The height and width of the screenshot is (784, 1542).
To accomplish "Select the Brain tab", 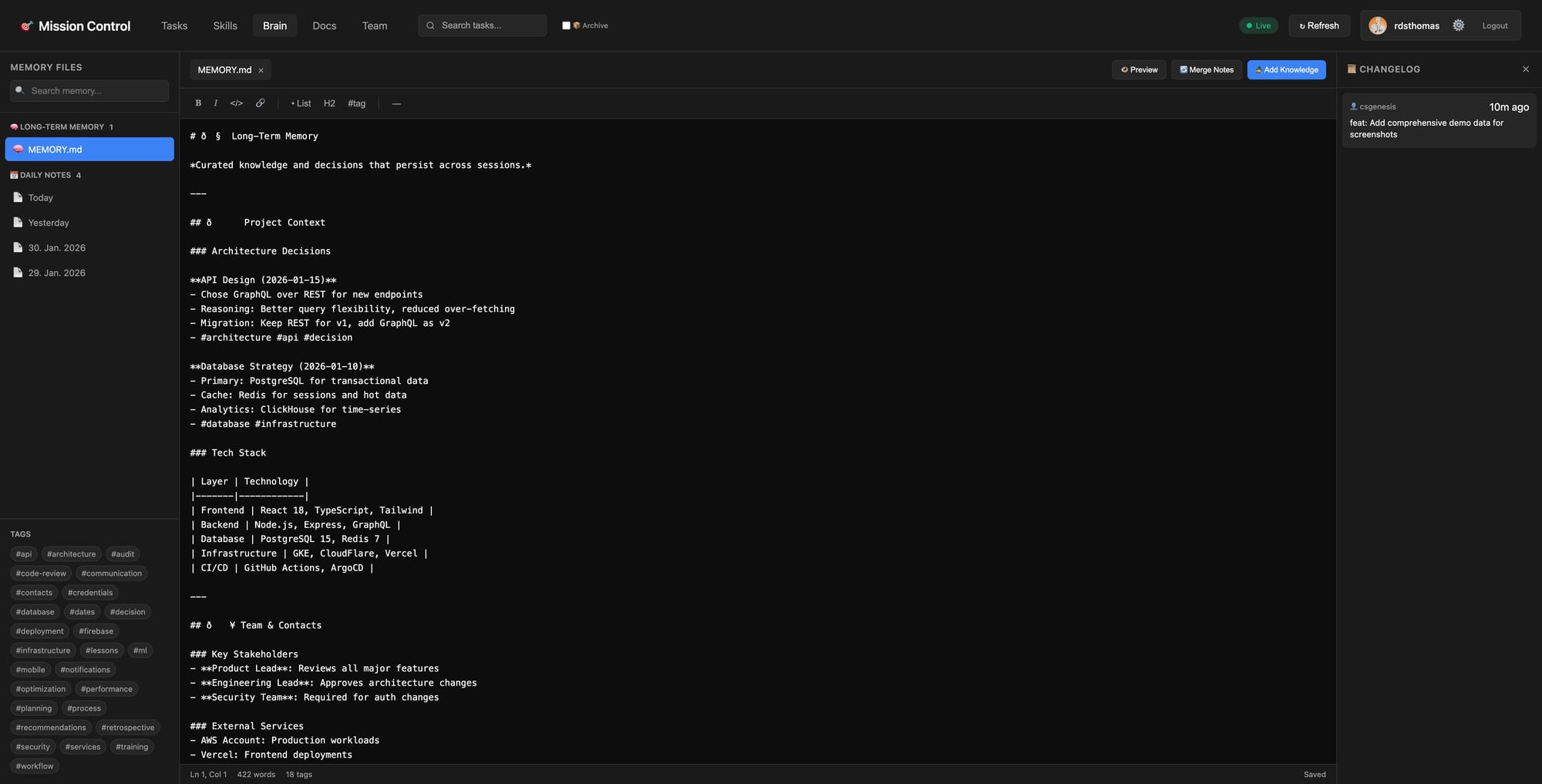I will point(274,25).
